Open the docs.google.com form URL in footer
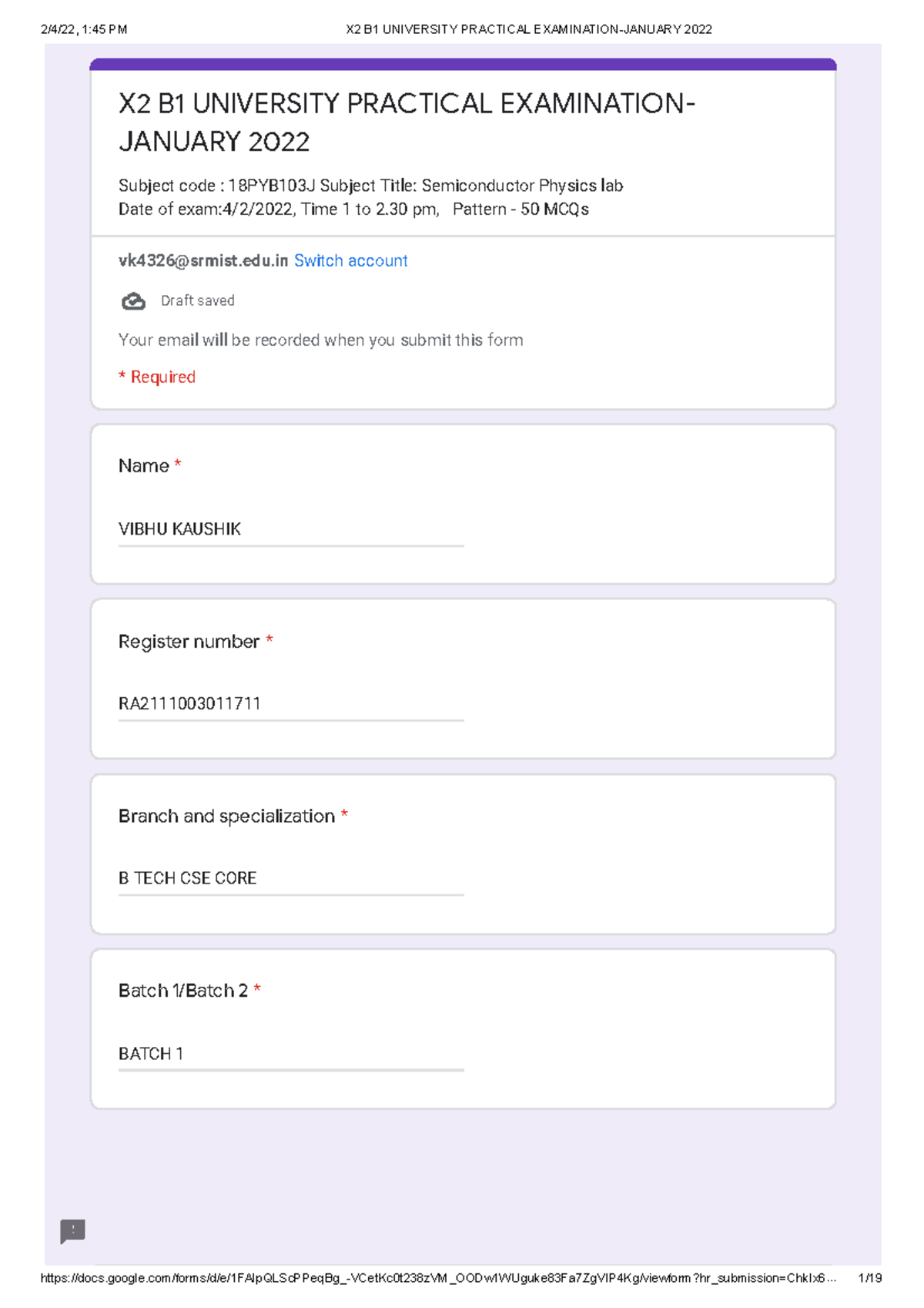 tap(437, 1278)
